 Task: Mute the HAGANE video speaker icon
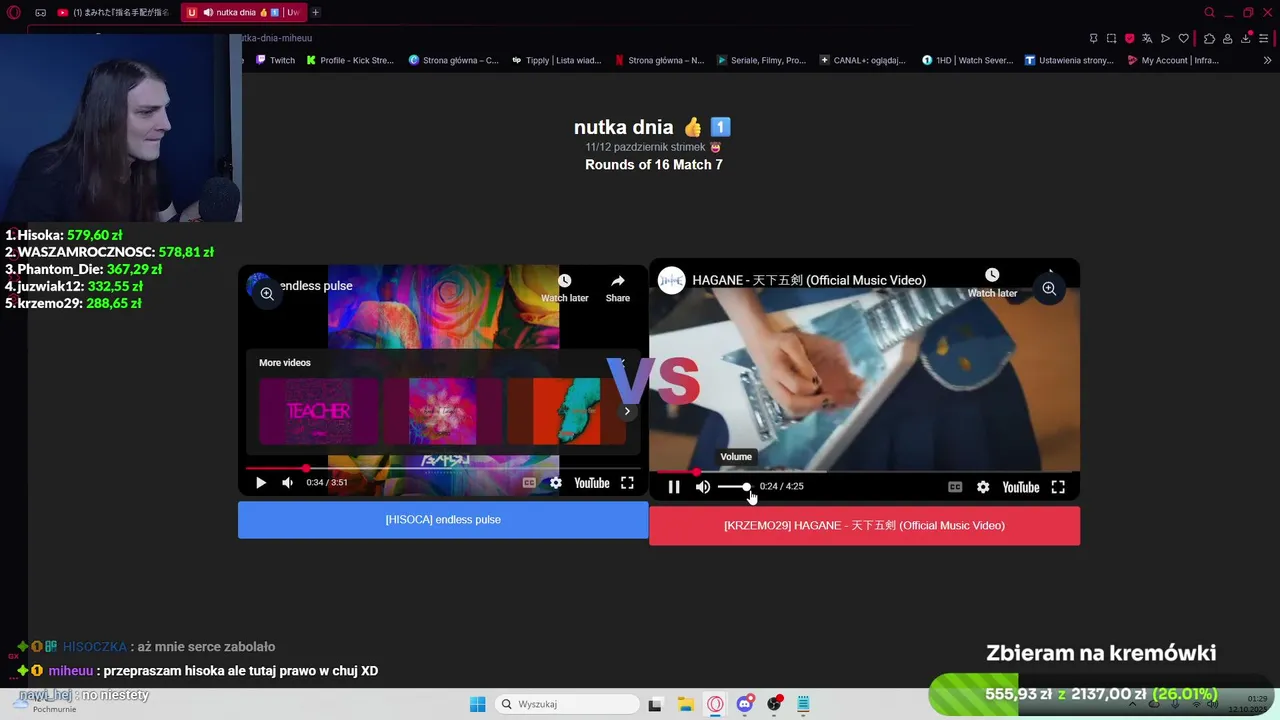click(x=703, y=487)
